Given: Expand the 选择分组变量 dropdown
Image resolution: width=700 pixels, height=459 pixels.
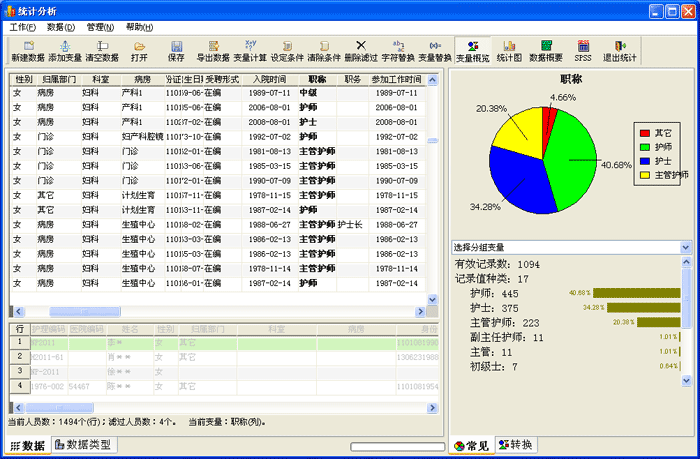Looking at the screenshot, I should [x=686, y=247].
